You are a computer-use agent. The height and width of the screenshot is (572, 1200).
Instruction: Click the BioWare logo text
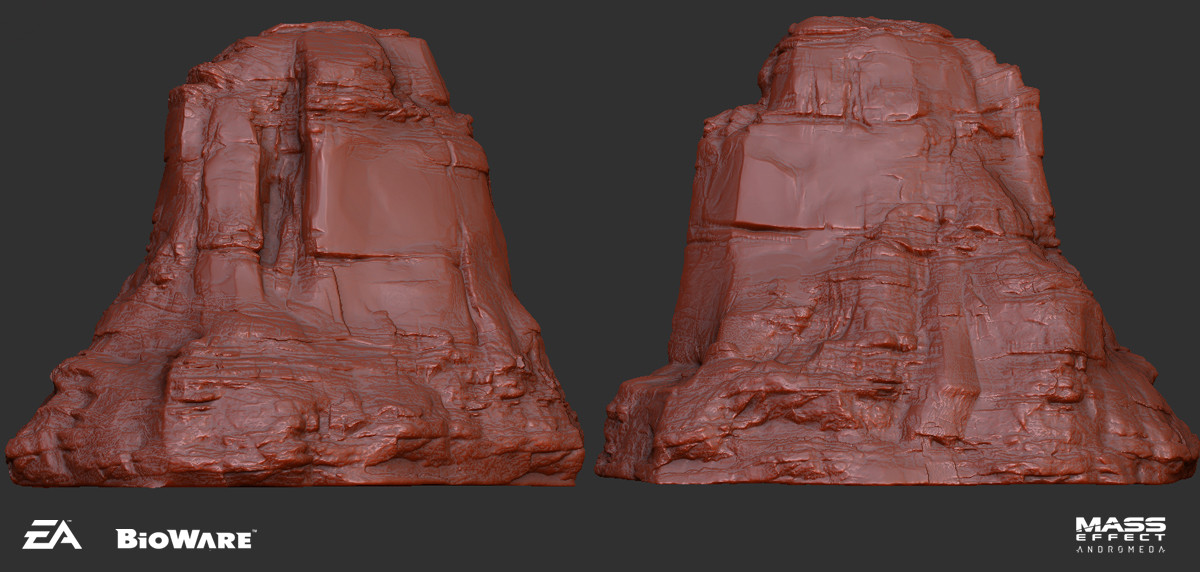click(186, 538)
